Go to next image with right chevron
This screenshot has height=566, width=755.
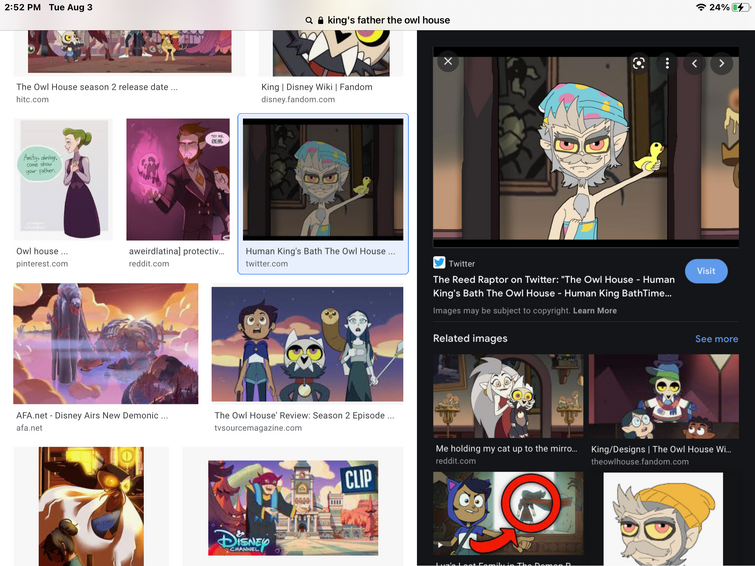point(721,64)
